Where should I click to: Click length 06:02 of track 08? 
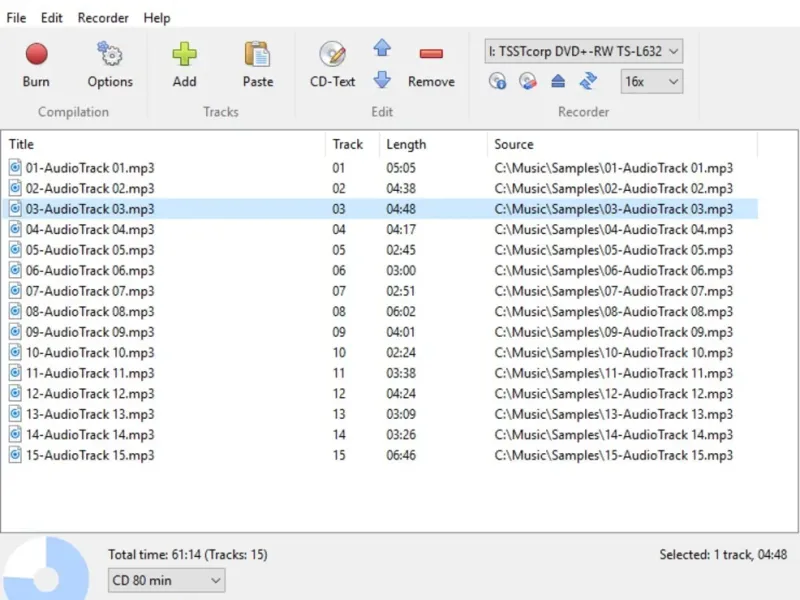(401, 311)
